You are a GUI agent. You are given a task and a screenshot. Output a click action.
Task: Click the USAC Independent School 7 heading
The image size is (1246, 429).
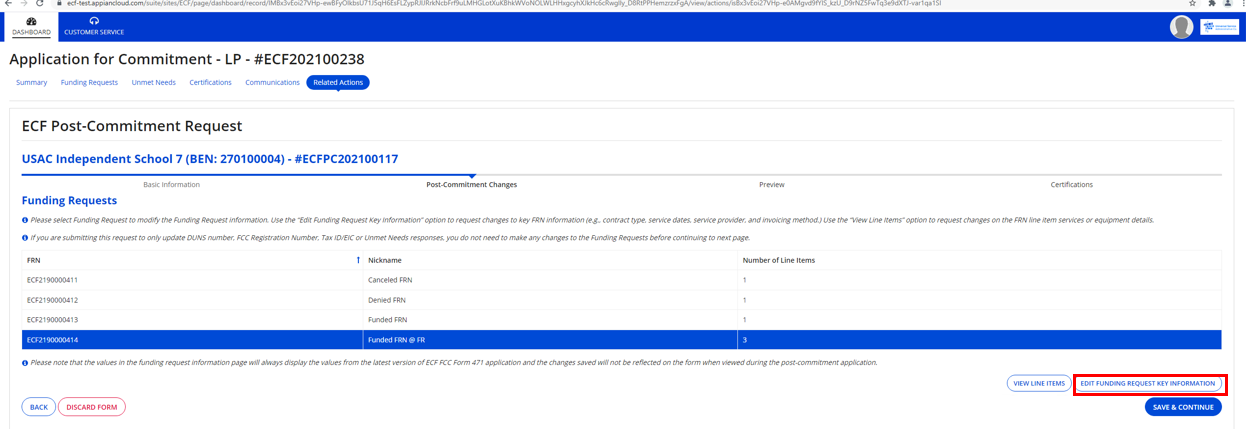click(x=210, y=159)
